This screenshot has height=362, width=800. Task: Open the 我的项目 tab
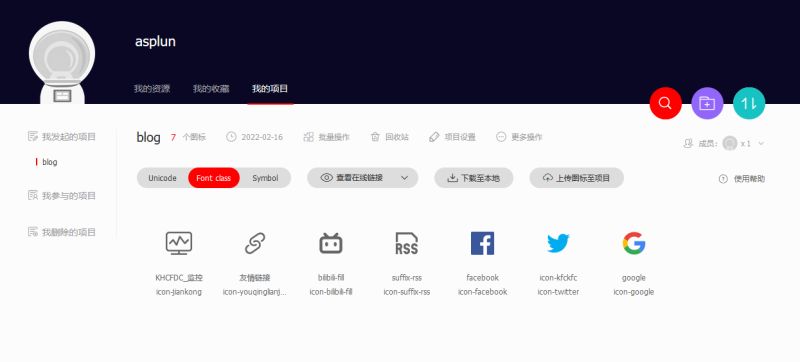[270, 89]
